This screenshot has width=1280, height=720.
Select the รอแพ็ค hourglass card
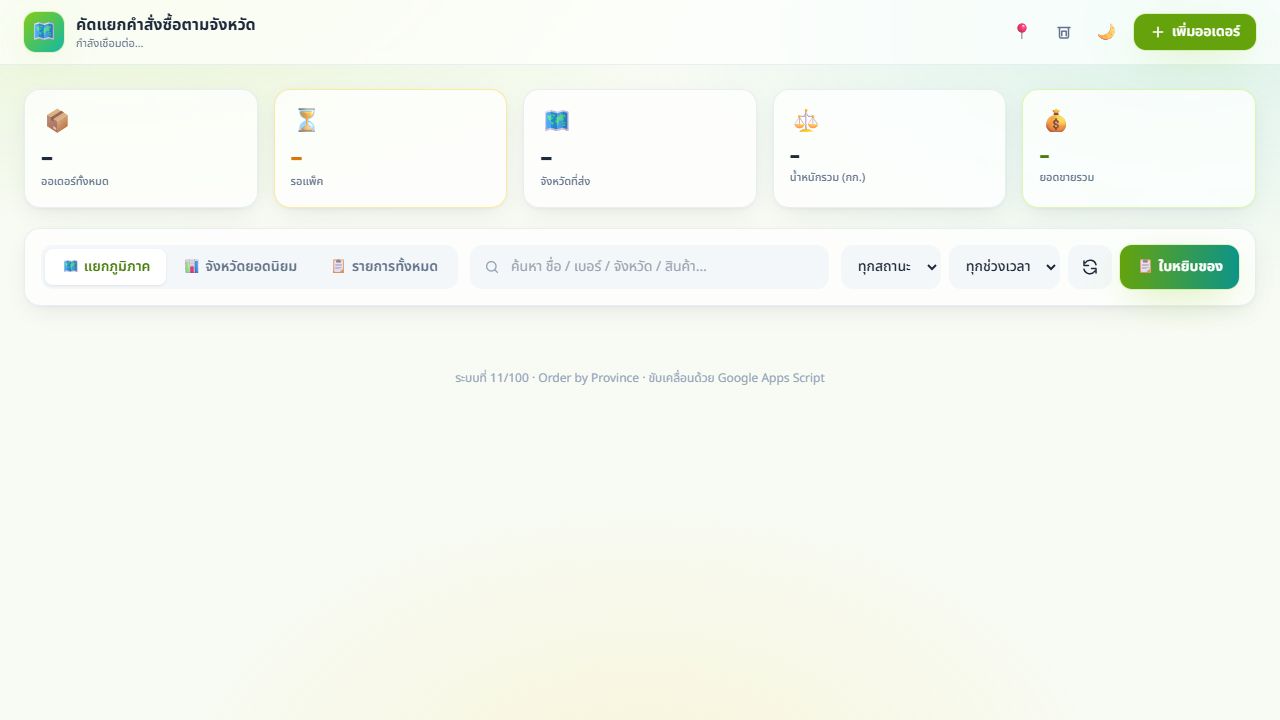click(390, 149)
